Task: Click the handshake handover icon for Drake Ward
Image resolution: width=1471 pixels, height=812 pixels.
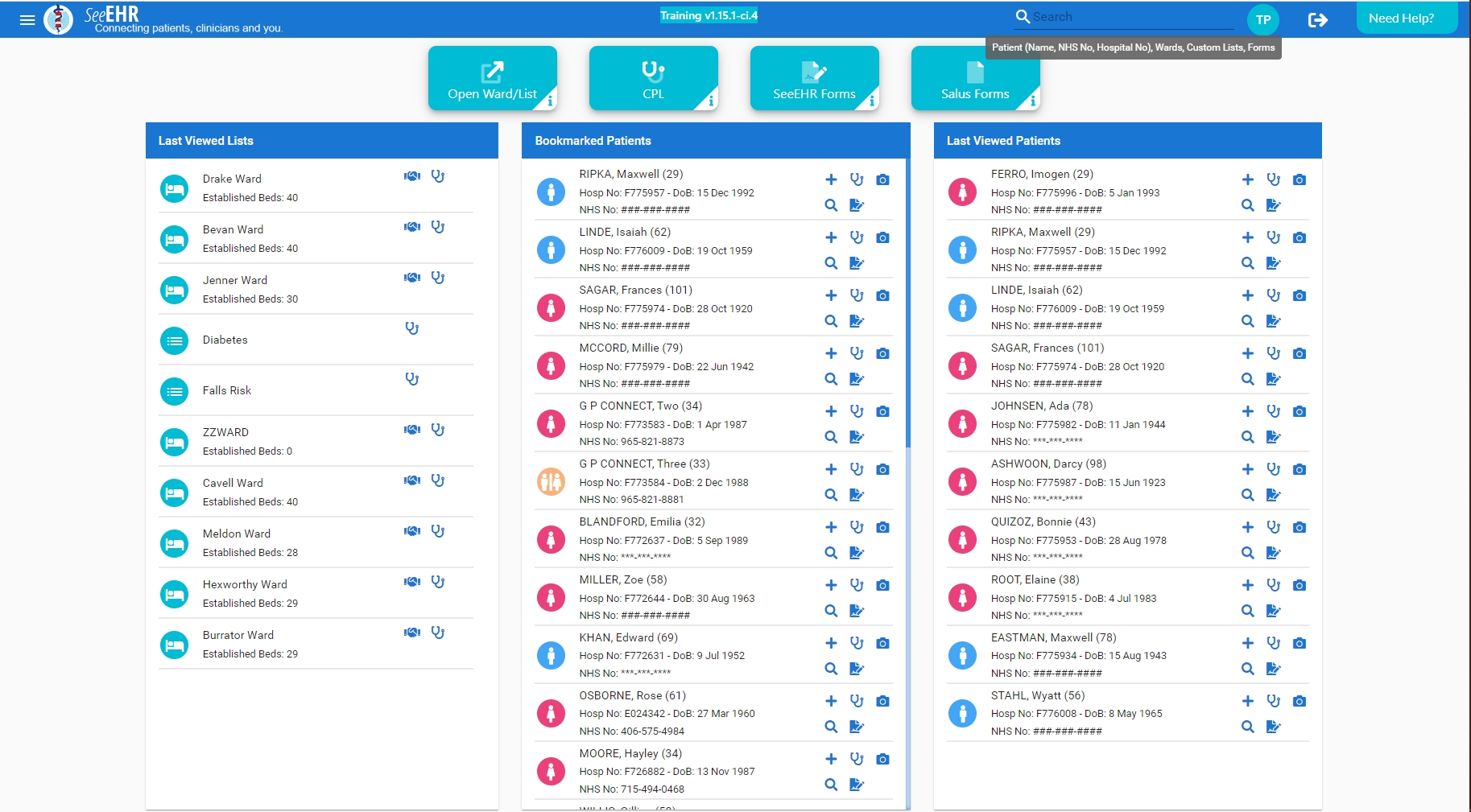Action: (x=412, y=176)
